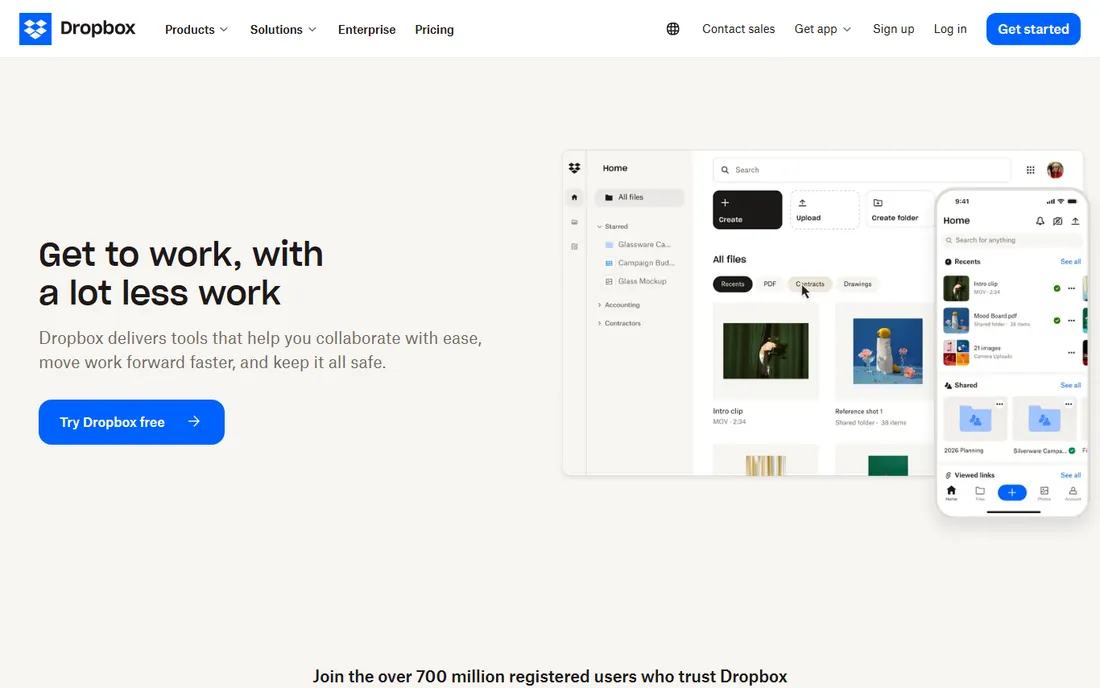Click the green sync checkmark next to Intro clip

click(x=1057, y=288)
